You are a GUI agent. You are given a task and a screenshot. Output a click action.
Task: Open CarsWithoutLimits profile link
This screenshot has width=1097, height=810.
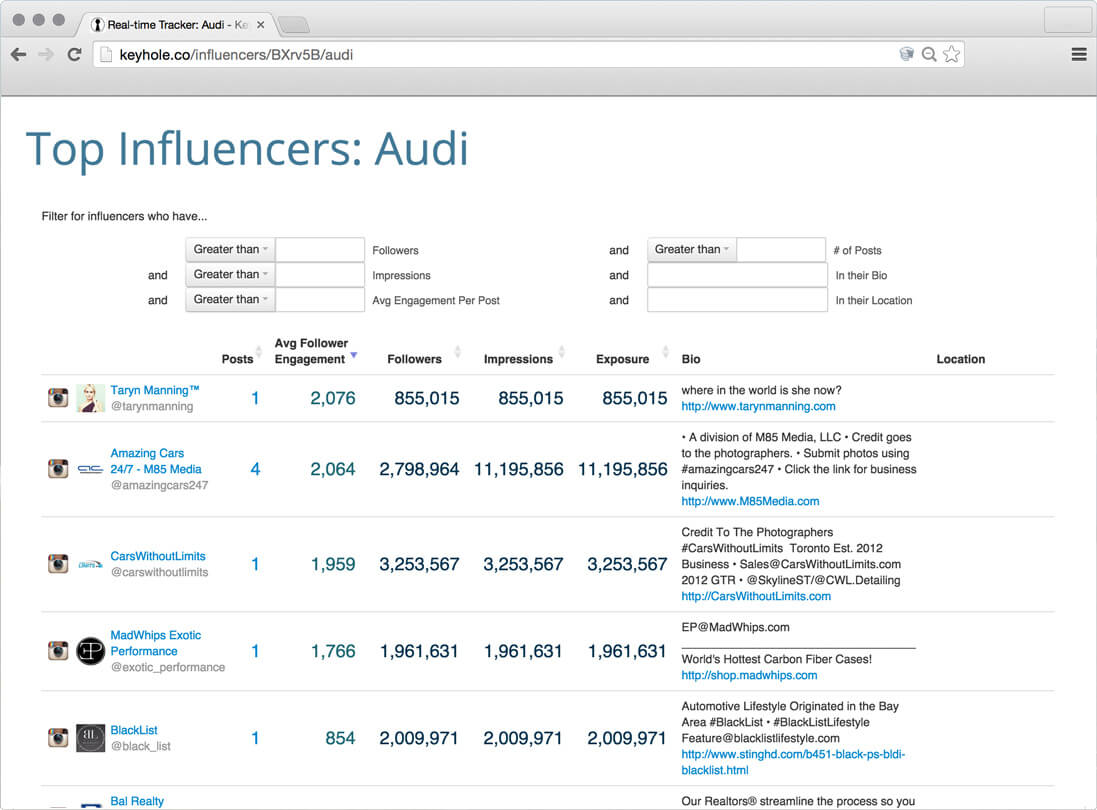click(158, 556)
